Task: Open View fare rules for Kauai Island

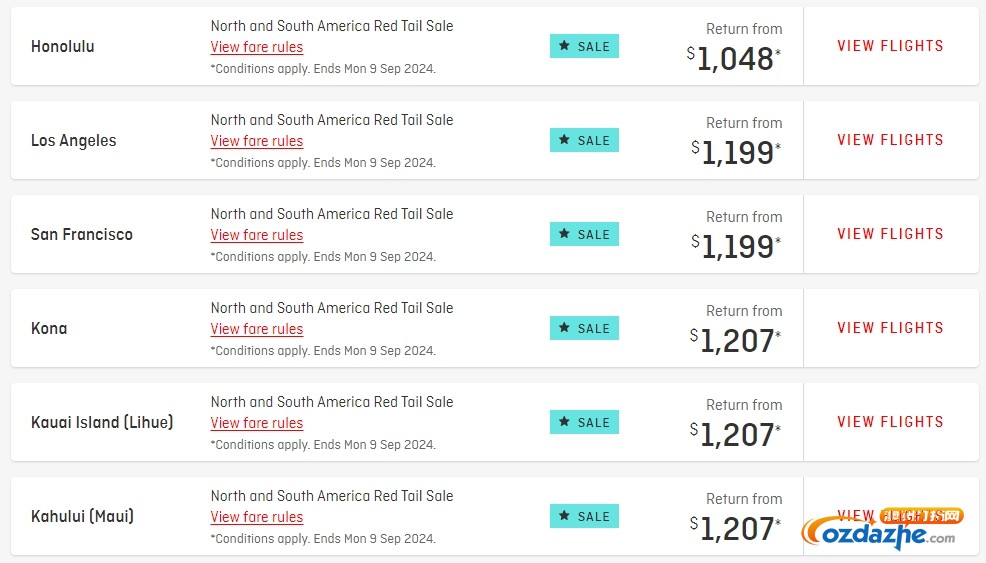Action: (257, 423)
